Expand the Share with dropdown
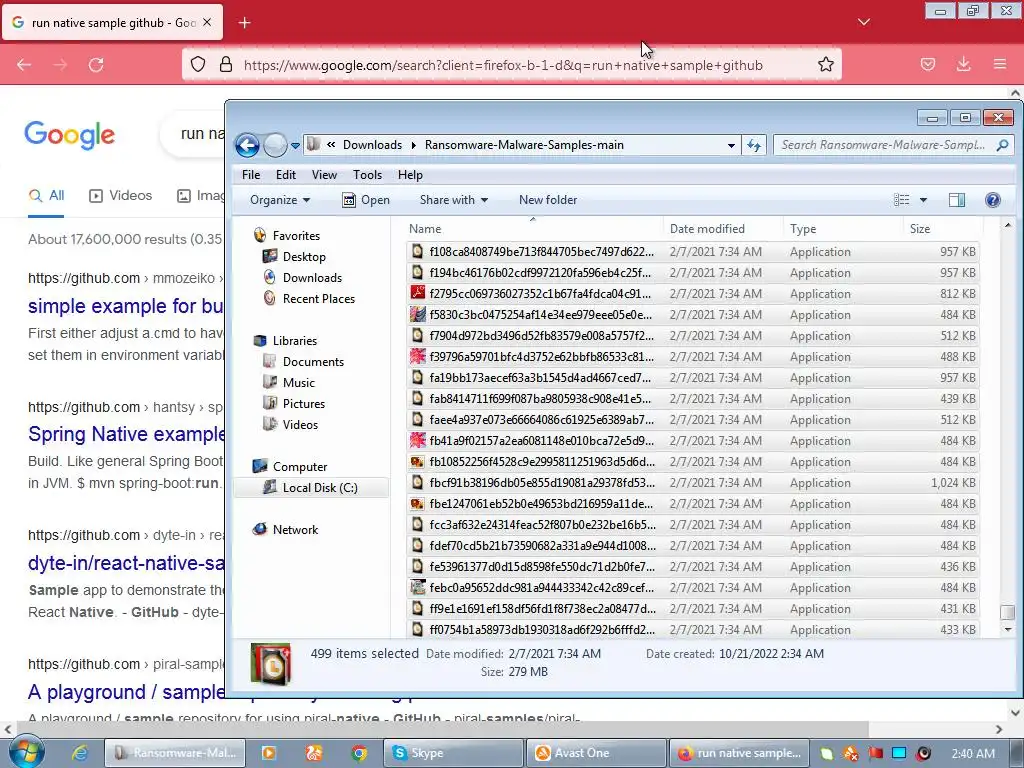 (454, 200)
